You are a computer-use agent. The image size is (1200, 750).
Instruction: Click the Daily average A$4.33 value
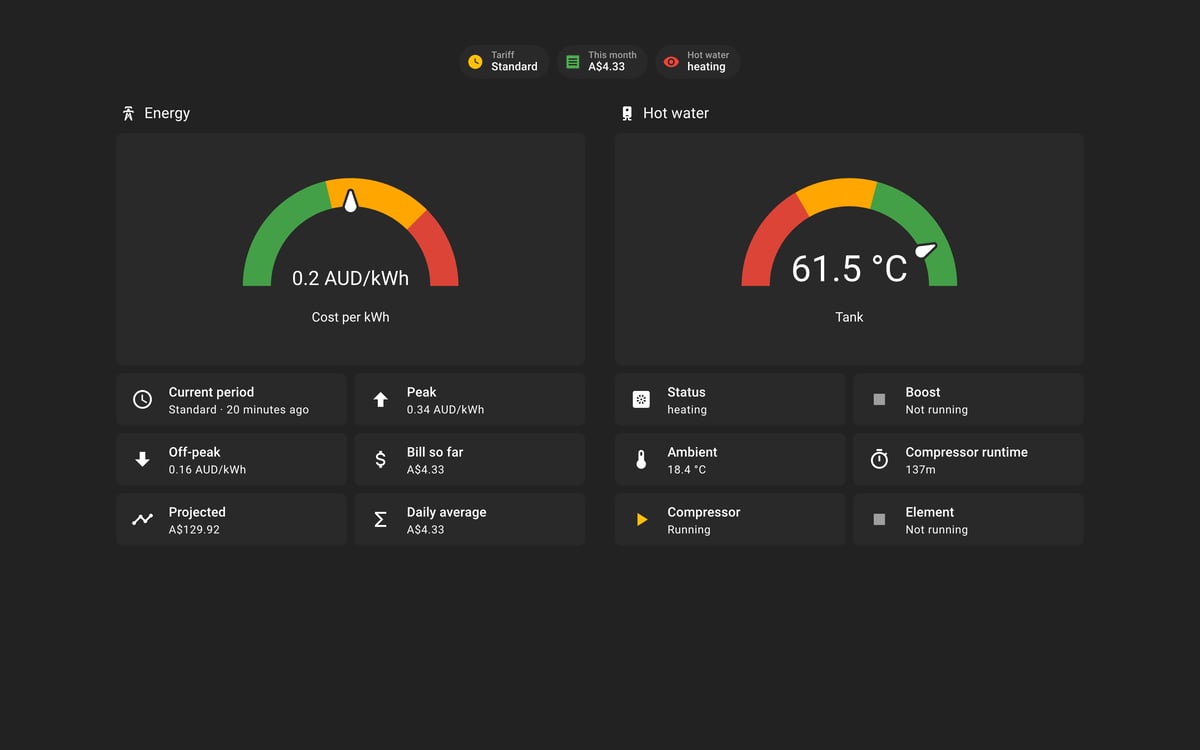tap(425, 530)
